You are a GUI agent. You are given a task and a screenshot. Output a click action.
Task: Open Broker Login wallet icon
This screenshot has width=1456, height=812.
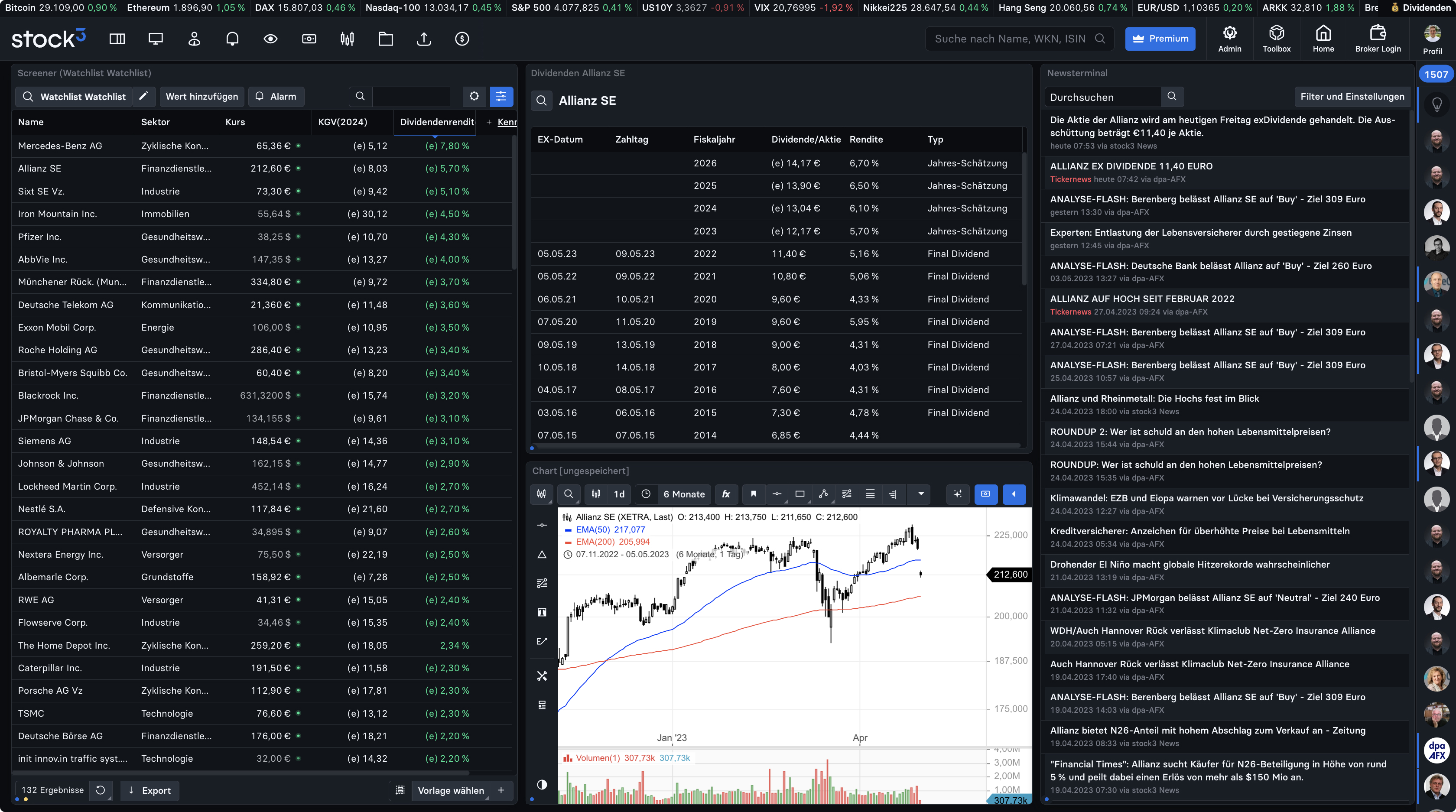(x=1378, y=39)
